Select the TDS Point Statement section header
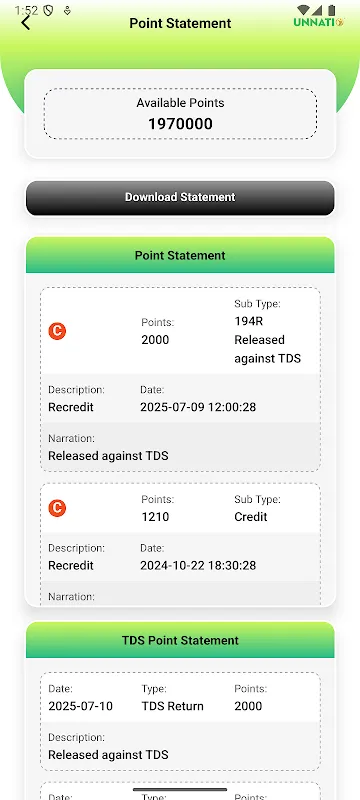Screen dimensions: 360x800 click(x=180, y=640)
